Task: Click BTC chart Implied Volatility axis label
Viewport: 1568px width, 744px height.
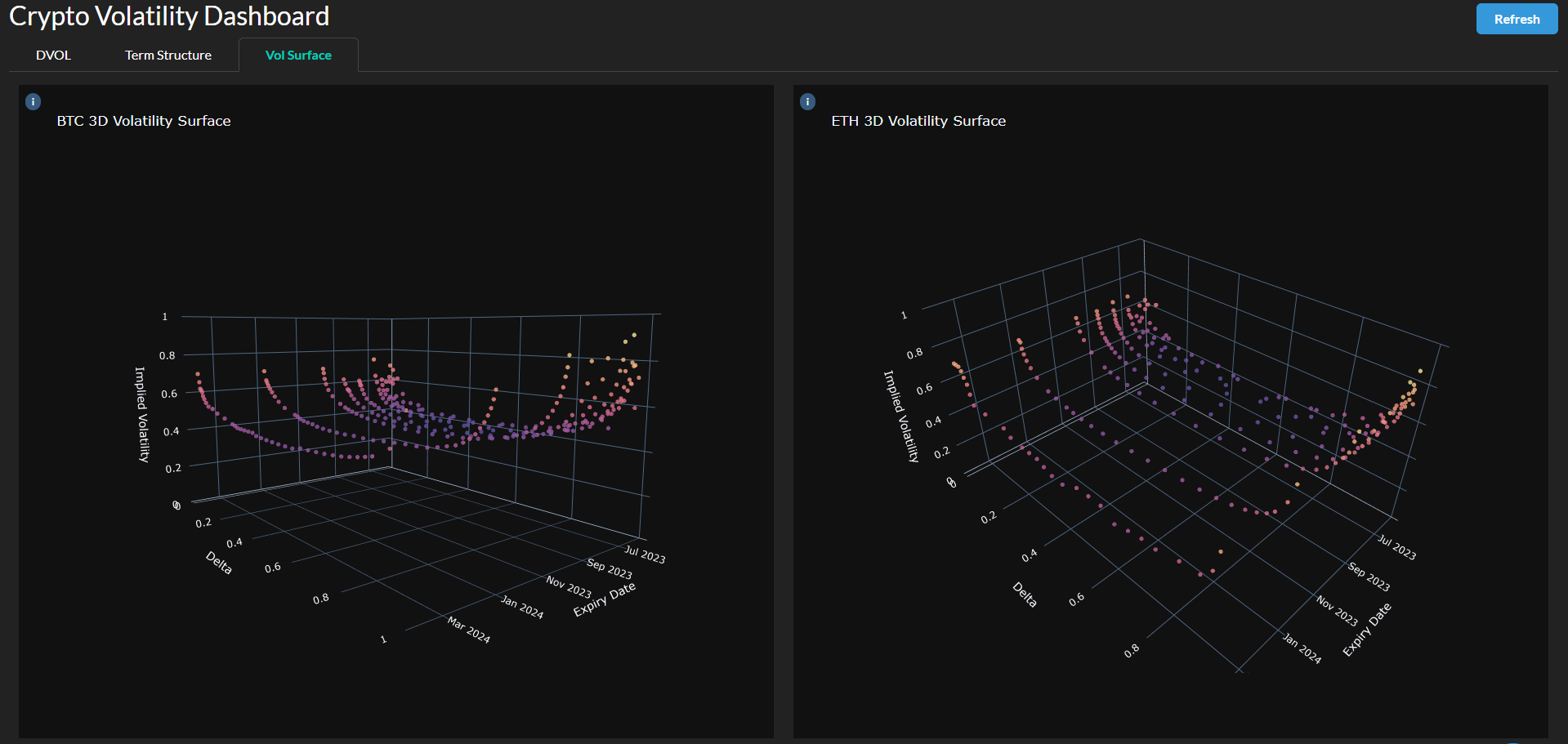Action: (142, 415)
